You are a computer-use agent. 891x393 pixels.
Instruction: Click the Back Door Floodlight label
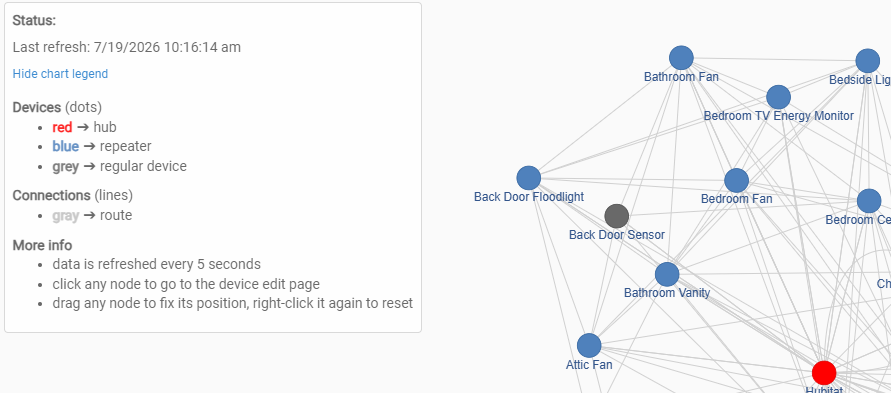(529, 197)
